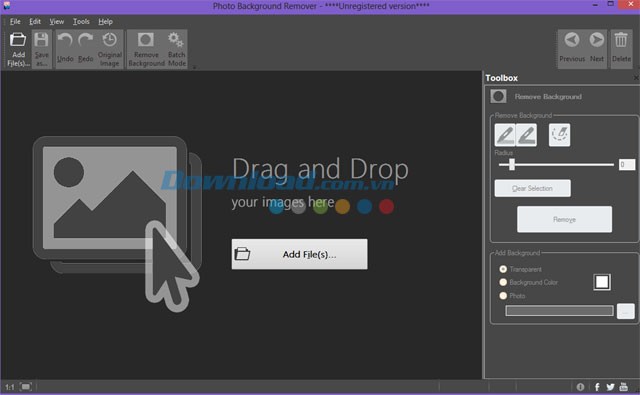
Task: Click the Remove button in Toolbox
Action: [x=564, y=219]
